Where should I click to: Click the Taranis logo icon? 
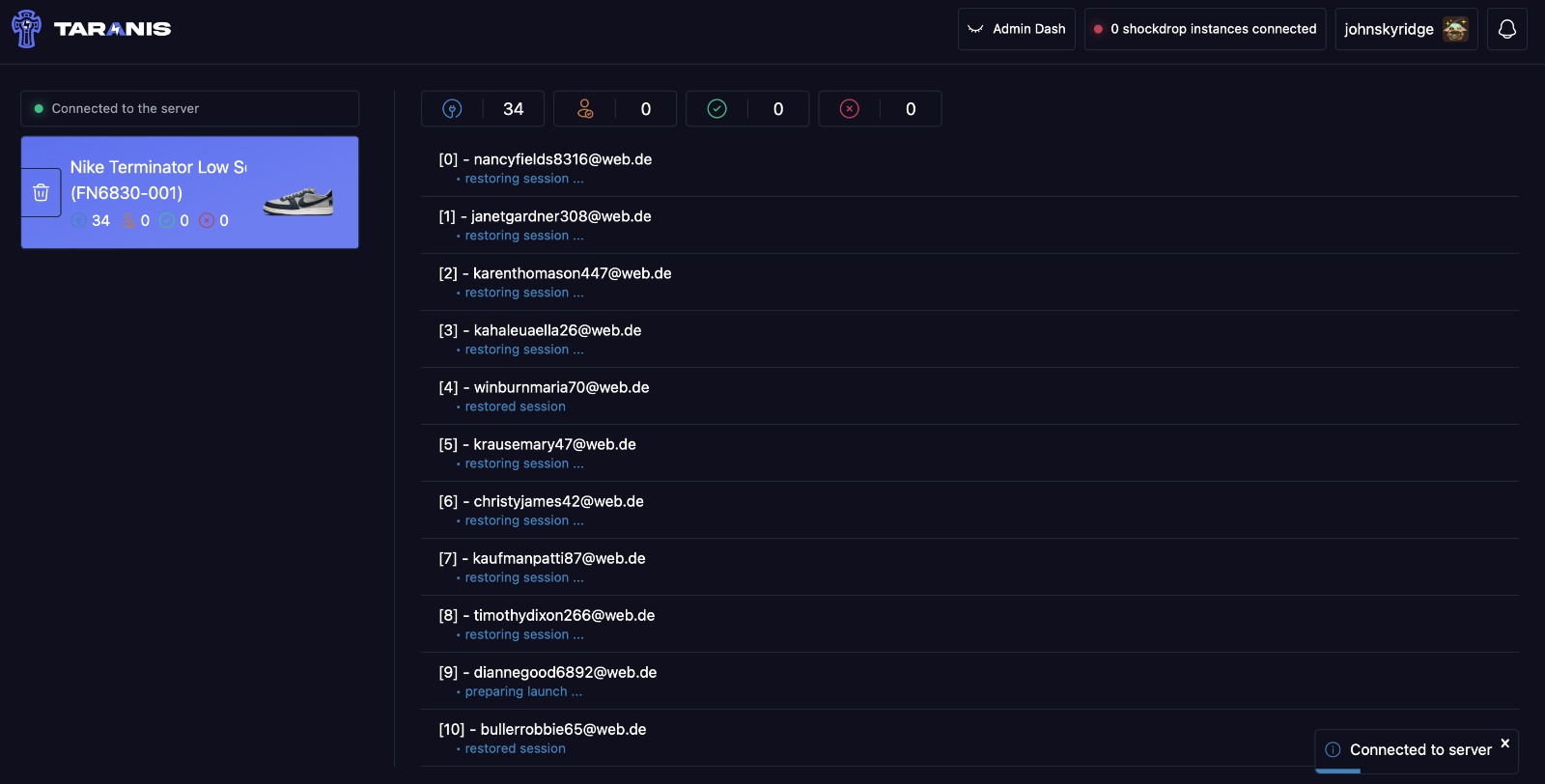click(x=26, y=29)
